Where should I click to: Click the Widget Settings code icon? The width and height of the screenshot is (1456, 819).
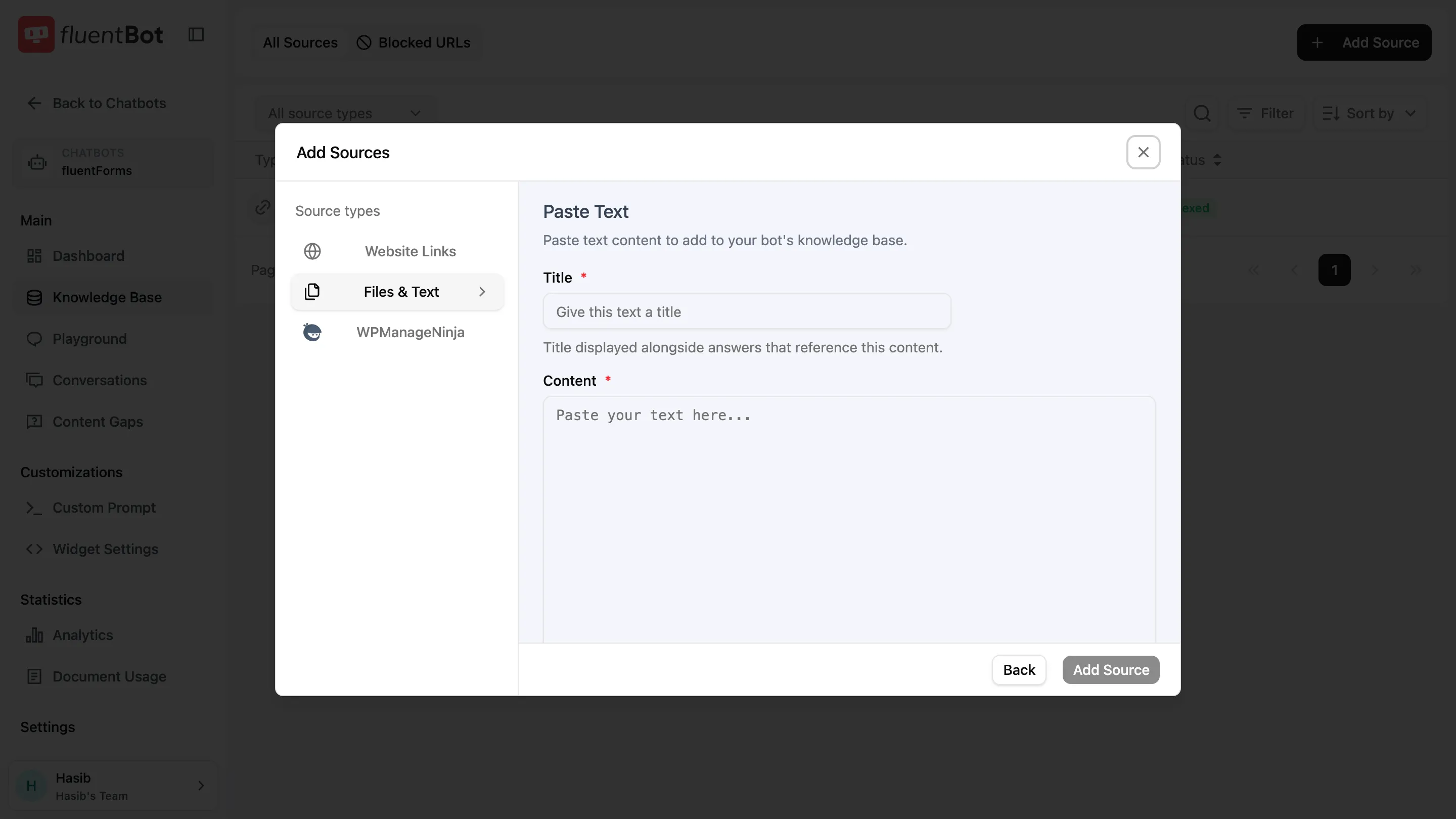point(34,550)
